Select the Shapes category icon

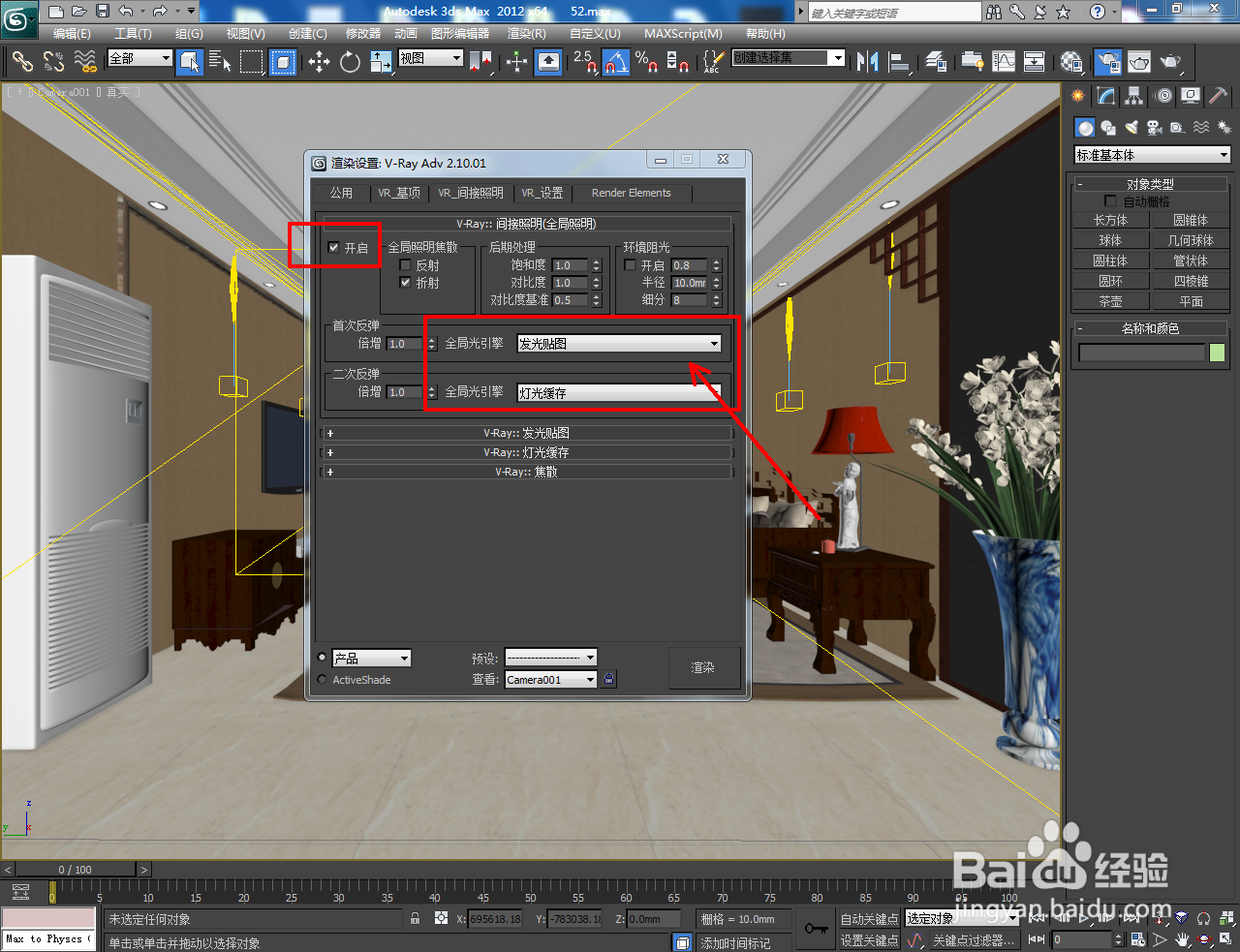tap(1108, 128)
